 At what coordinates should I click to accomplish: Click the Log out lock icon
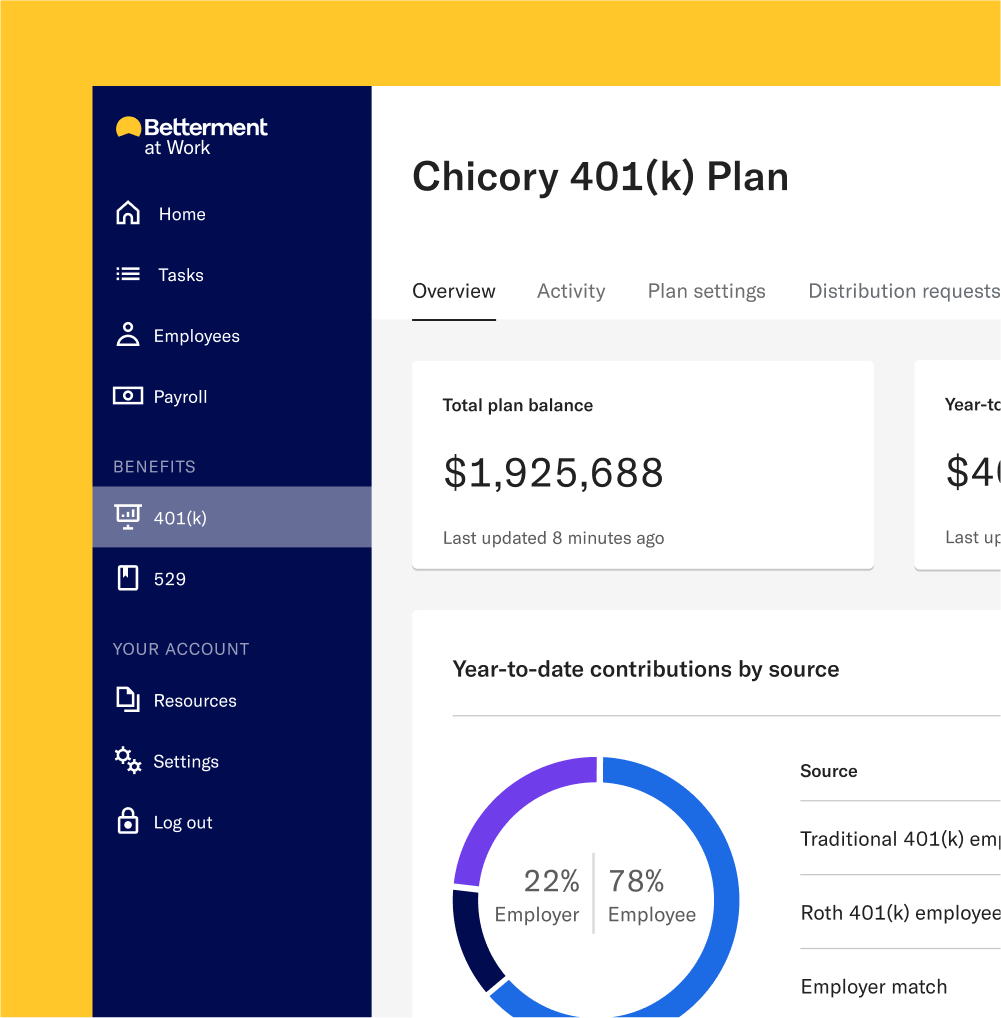tap(127, 821)
